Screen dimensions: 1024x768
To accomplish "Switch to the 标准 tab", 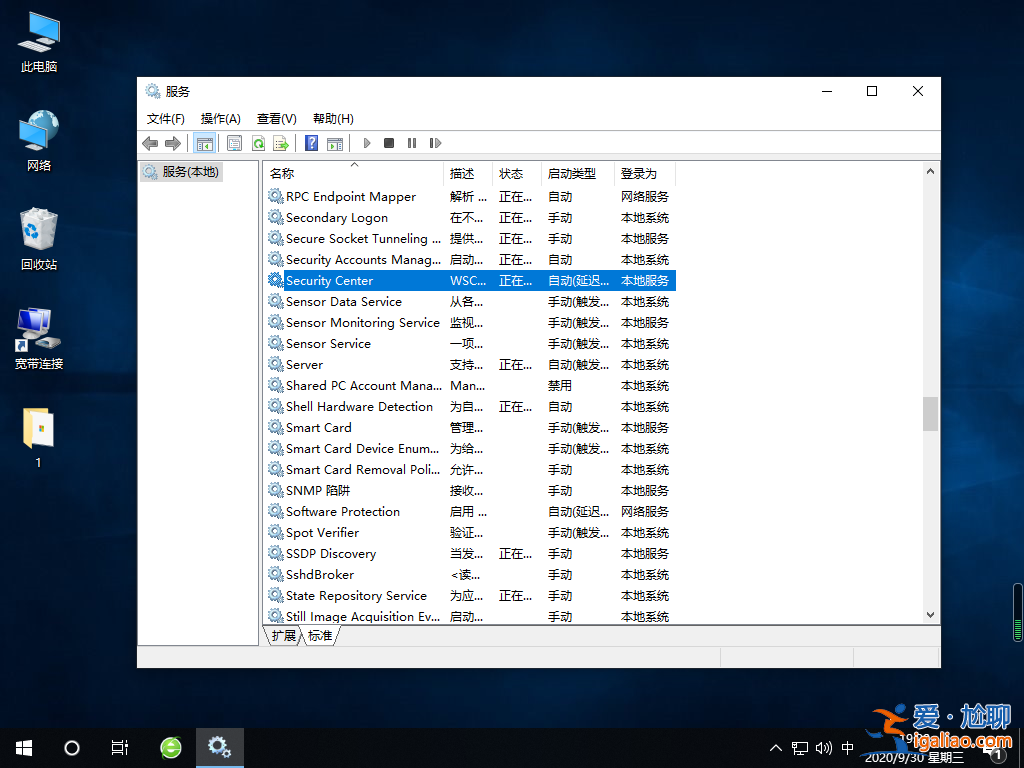I will pos(318,634).
